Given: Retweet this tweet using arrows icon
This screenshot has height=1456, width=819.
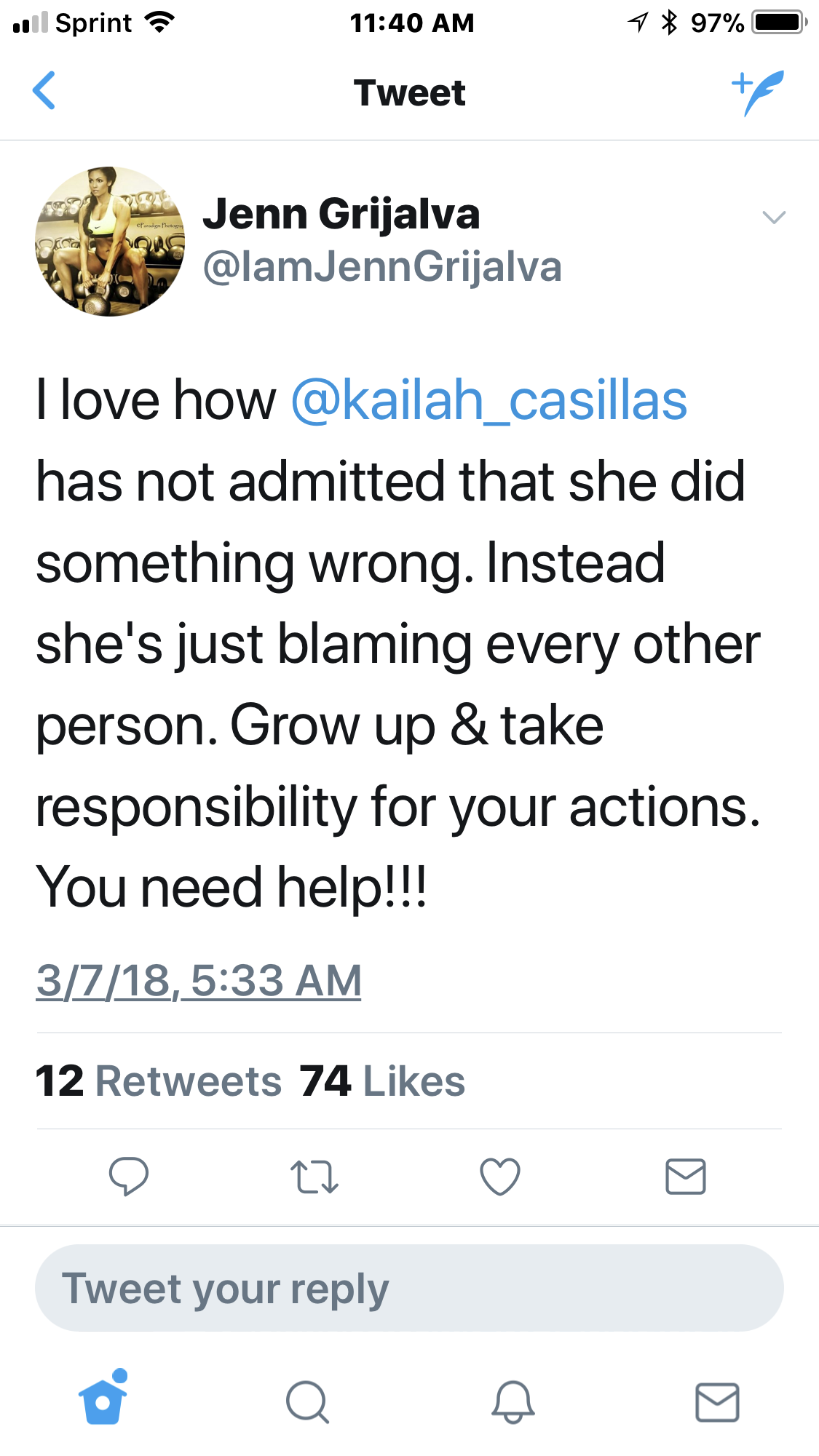Looking at the screenshot, I should (314, 1177).
